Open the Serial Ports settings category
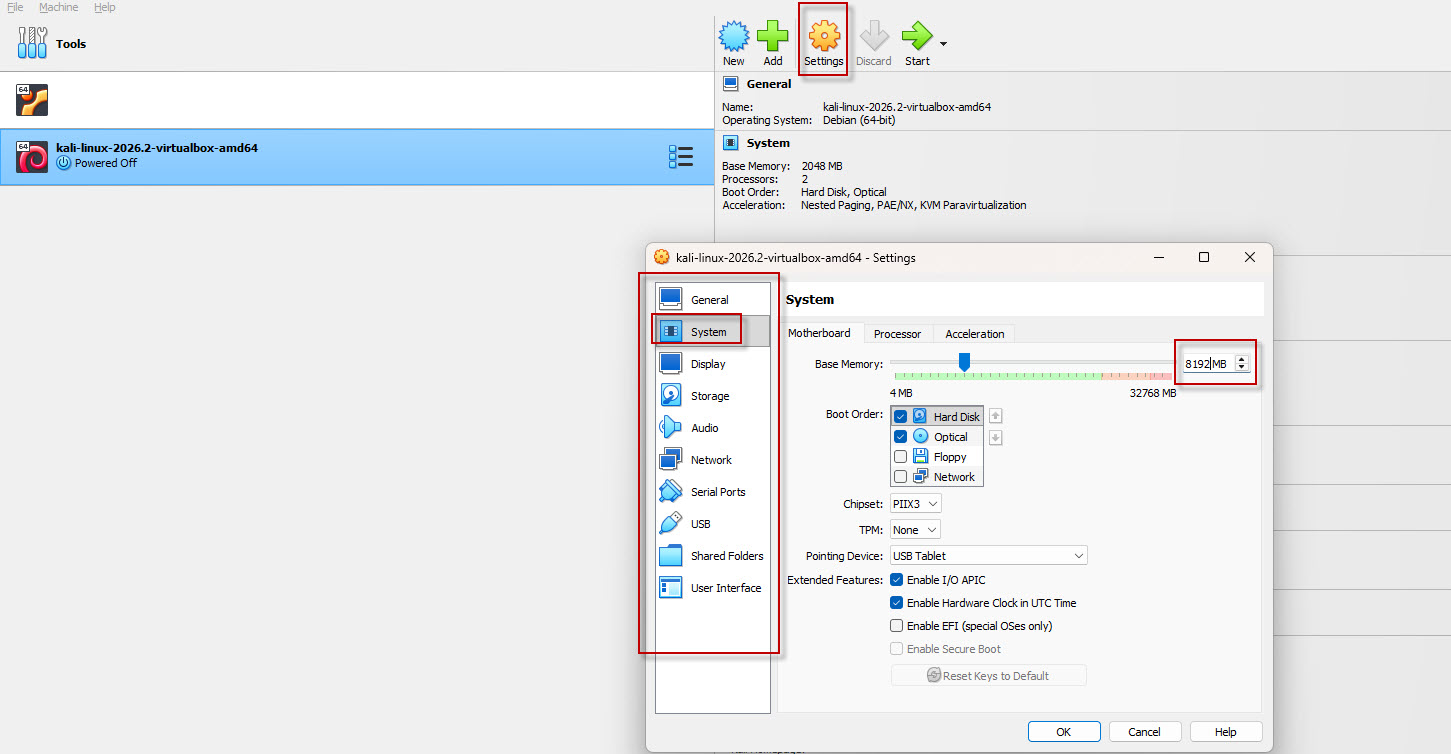 coord(713,492)
